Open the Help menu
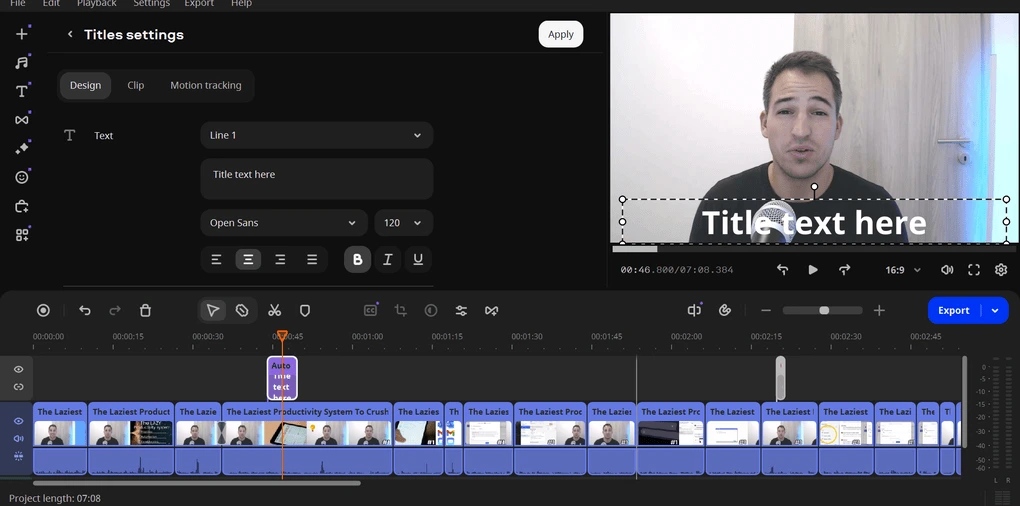Viewport: 1020px width, 506px height. (241, 3)
